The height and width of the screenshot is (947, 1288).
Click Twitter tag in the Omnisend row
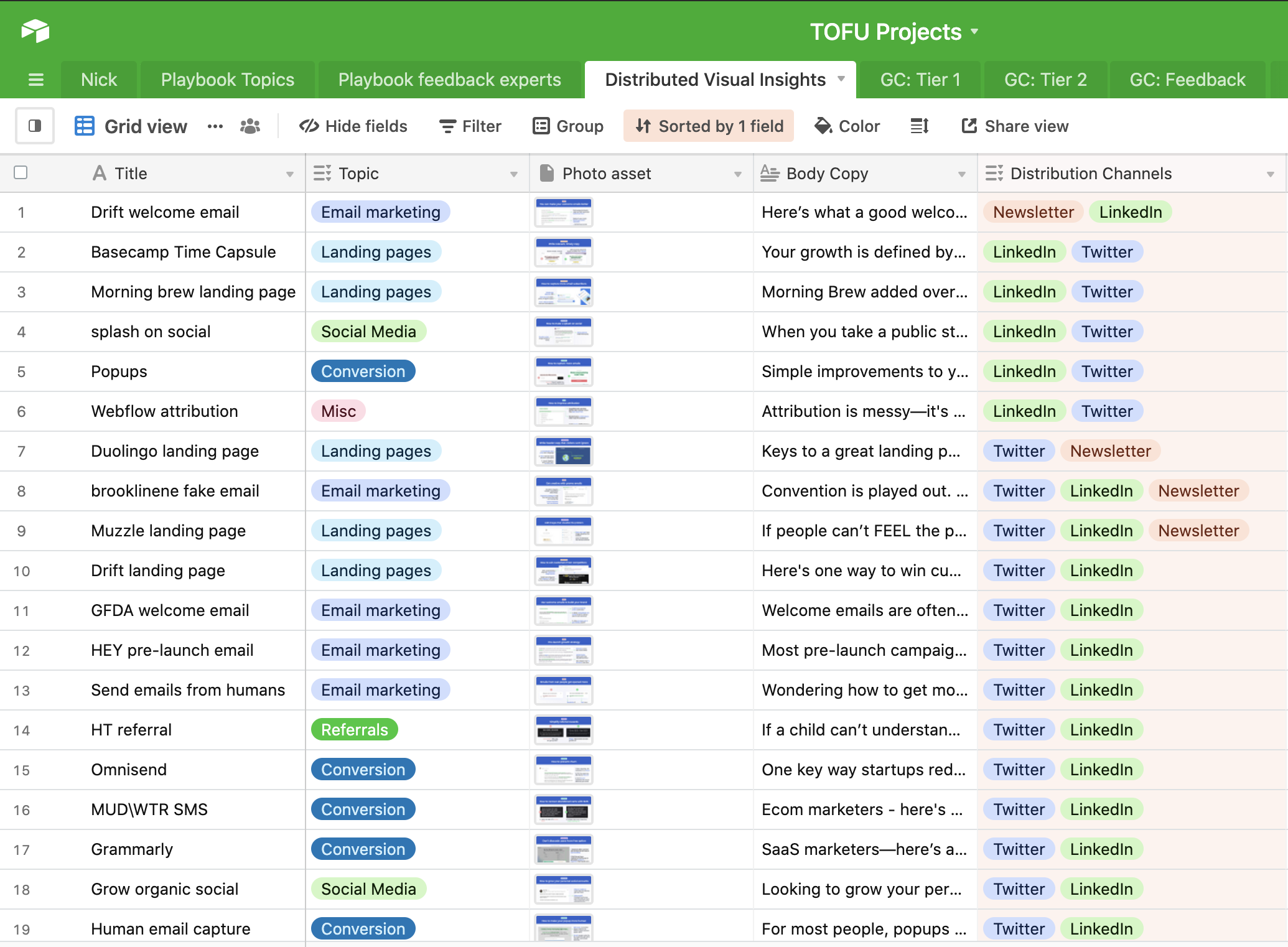pyautogui.click(x=1019, y=770)
